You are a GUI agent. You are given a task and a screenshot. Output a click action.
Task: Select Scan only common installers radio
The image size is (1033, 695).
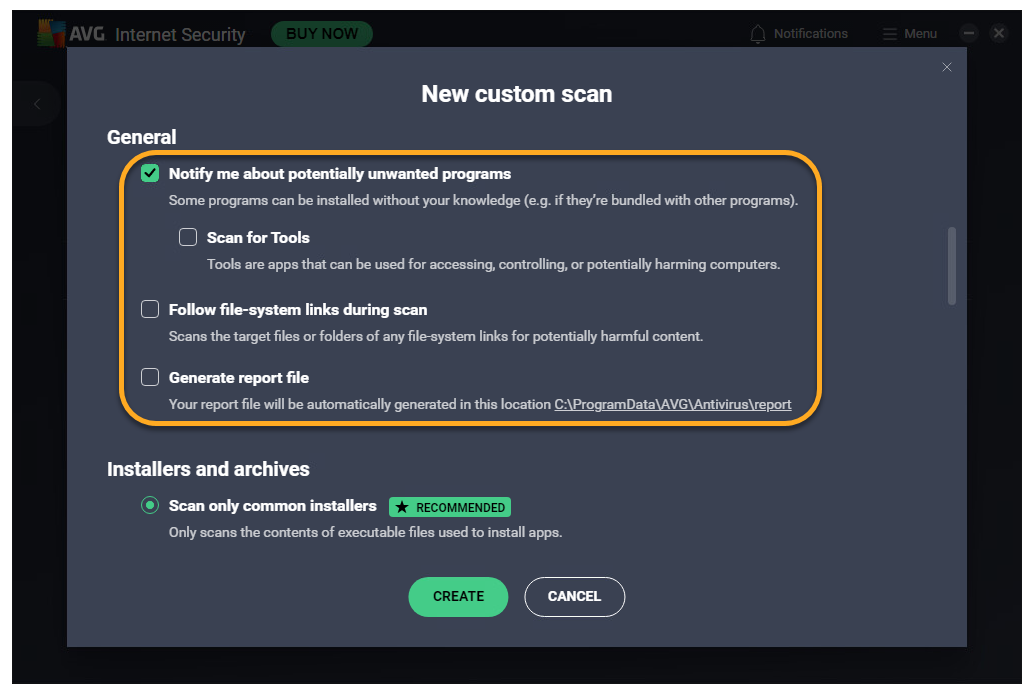[x=150, y=506]
